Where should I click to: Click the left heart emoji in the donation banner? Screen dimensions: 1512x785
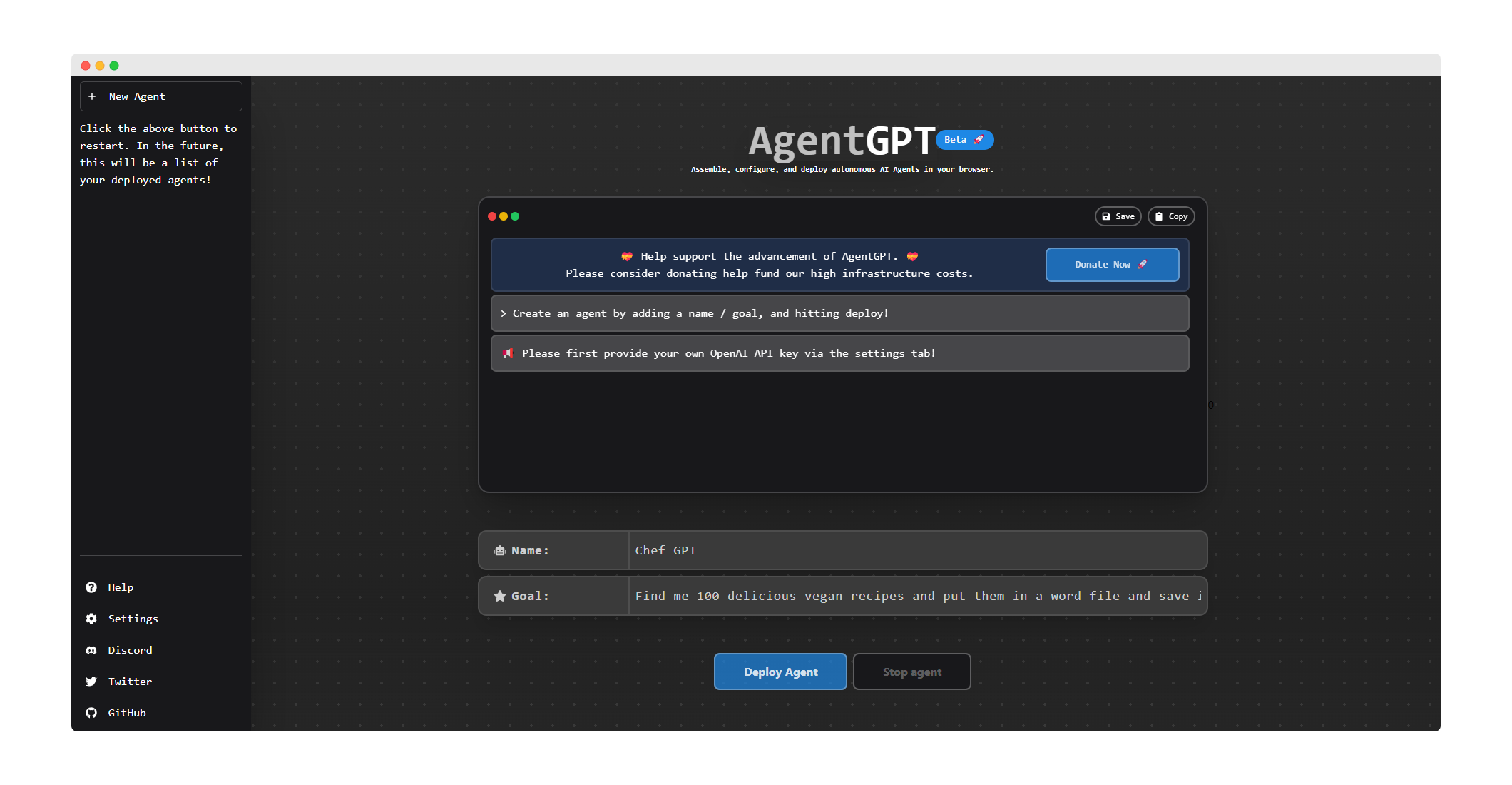(627, 256)
